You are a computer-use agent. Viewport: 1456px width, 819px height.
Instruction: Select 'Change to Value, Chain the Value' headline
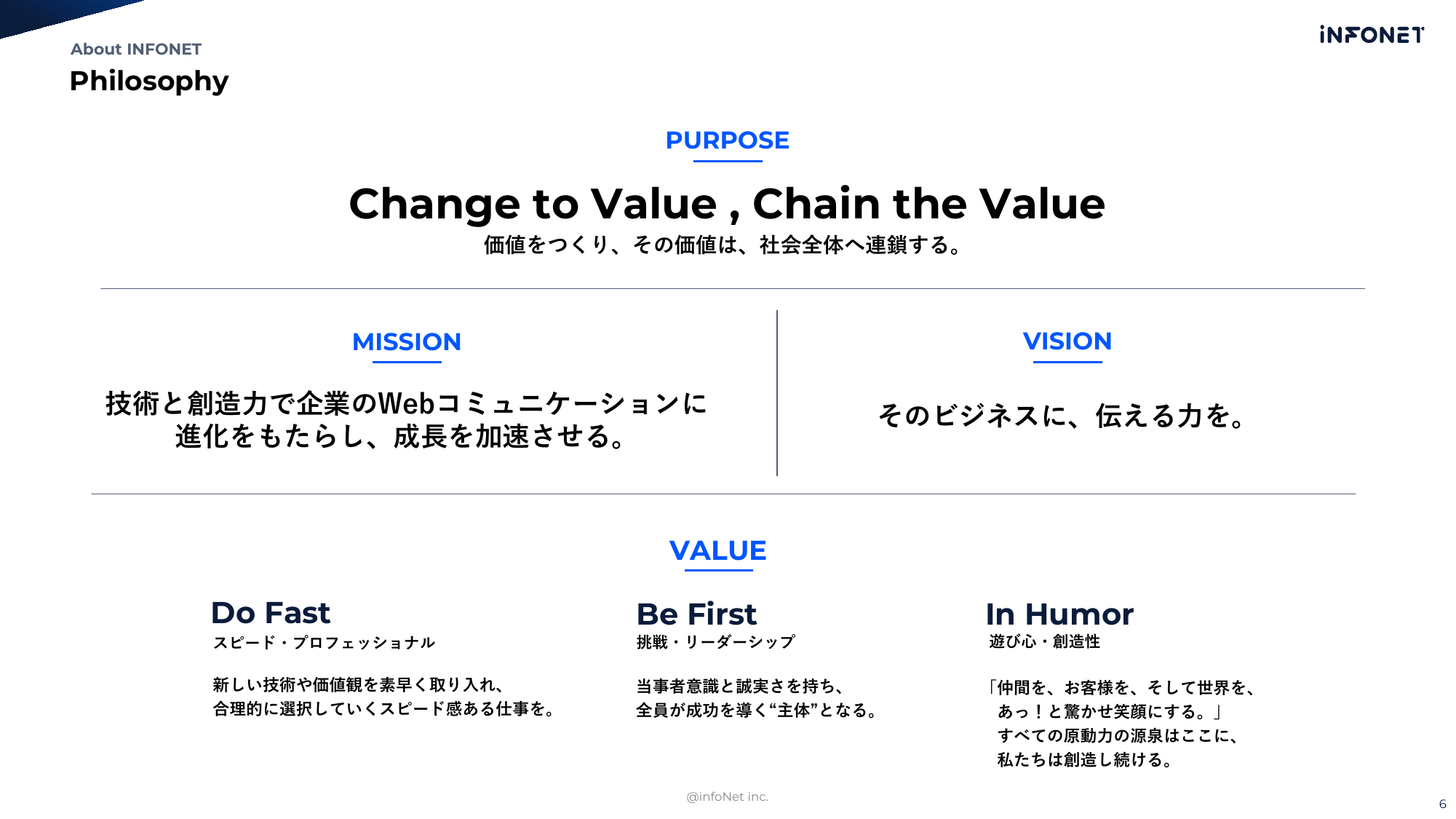727,203
